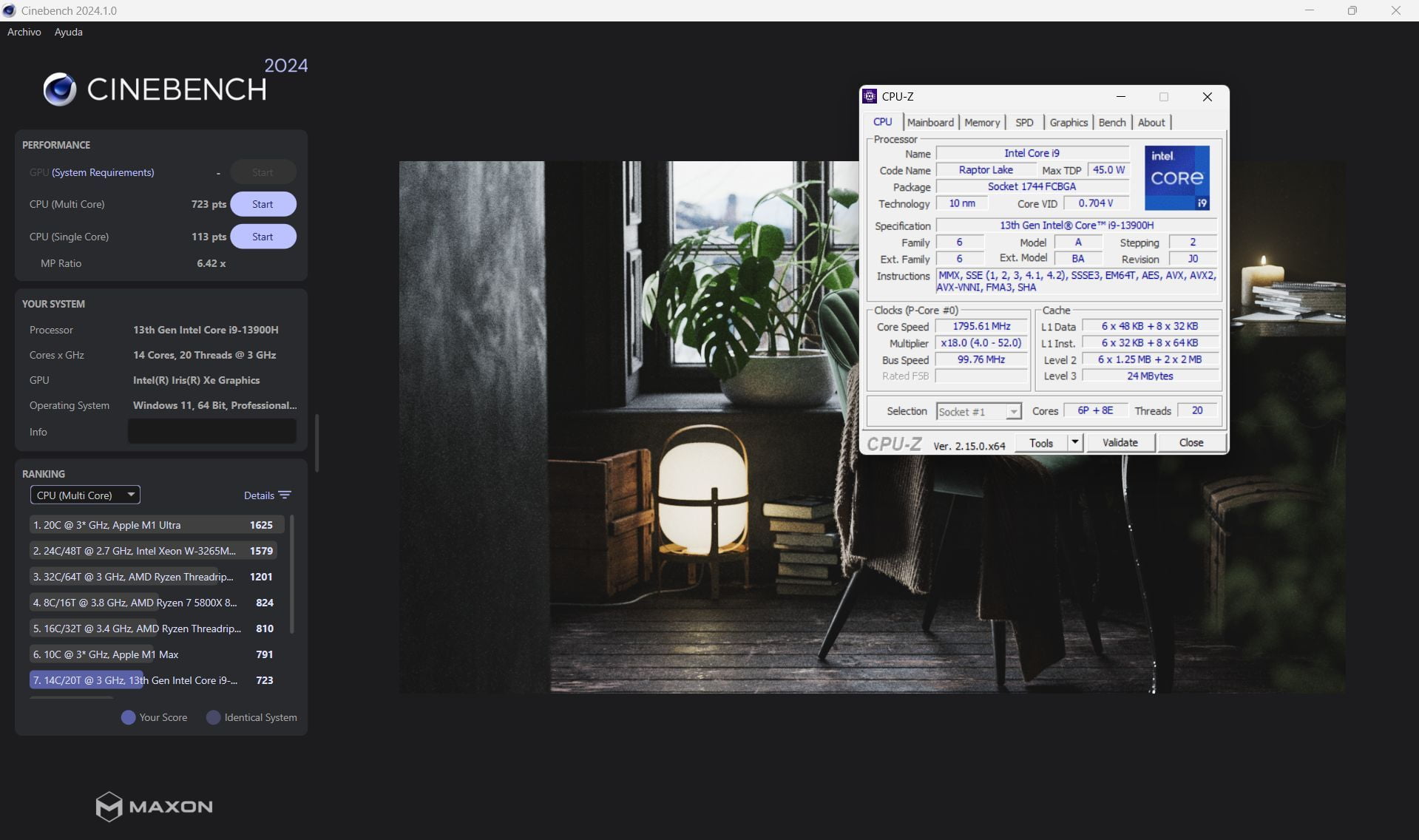This screenshot has width=1419, height=840.
Task: Click the disabled GPU Start button
Action: 263,172
